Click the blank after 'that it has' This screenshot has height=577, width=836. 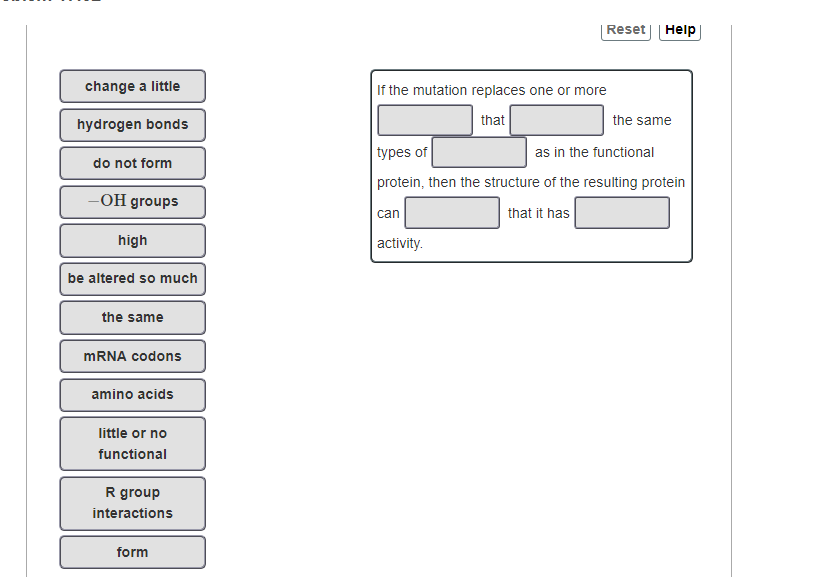tap(622, 213)
